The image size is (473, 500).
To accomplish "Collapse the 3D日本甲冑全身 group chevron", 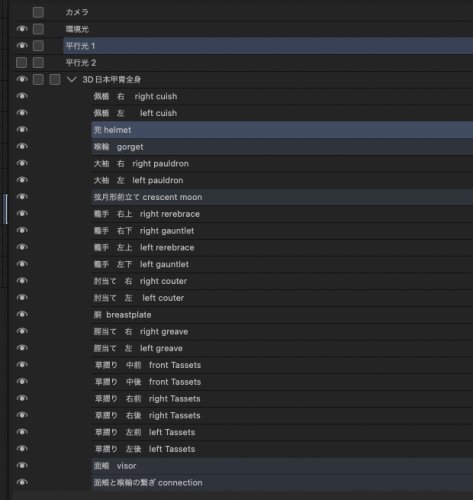I will click(71, 79).
